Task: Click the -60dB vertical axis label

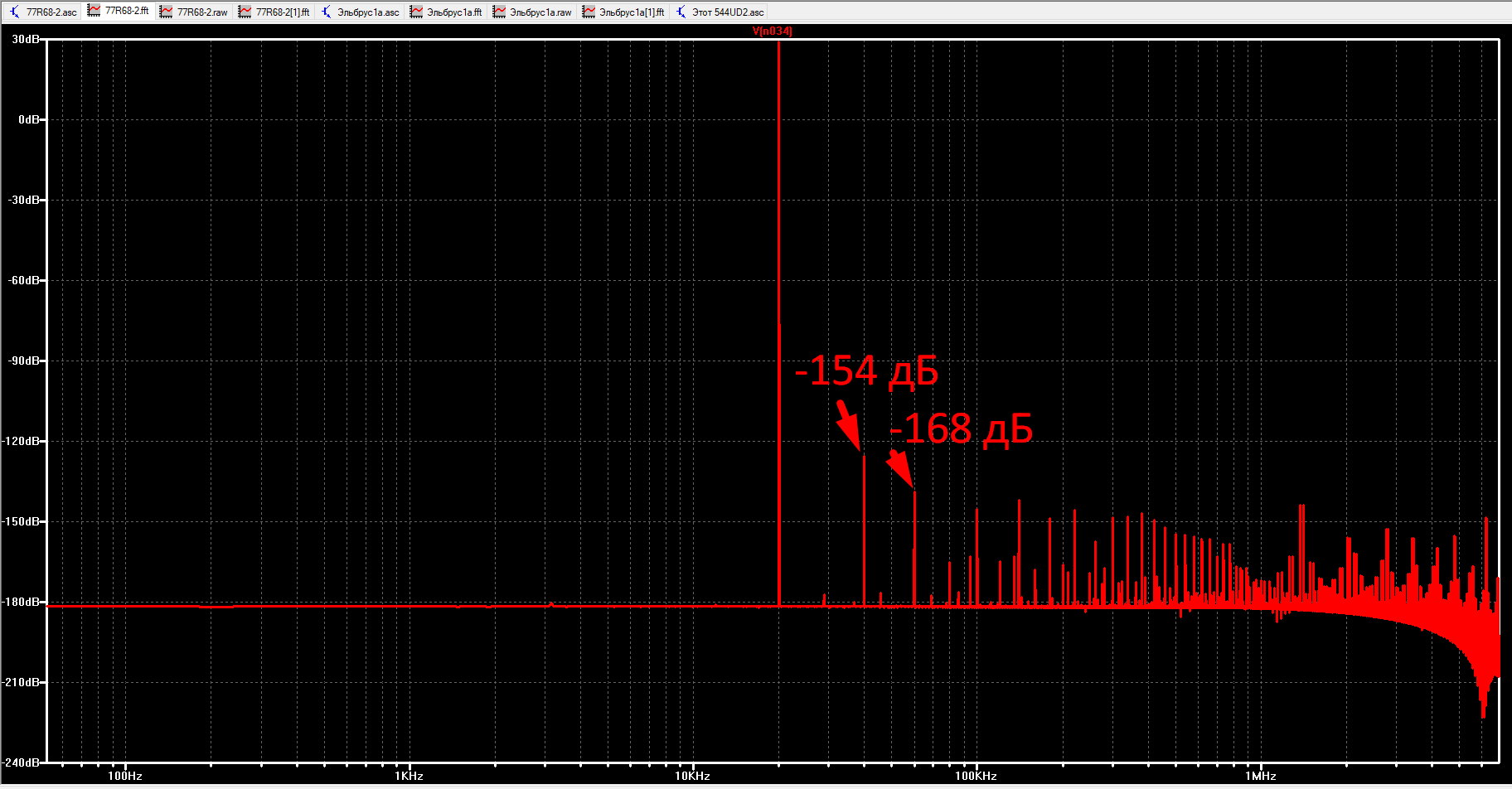Action: [x=24, y=280]
